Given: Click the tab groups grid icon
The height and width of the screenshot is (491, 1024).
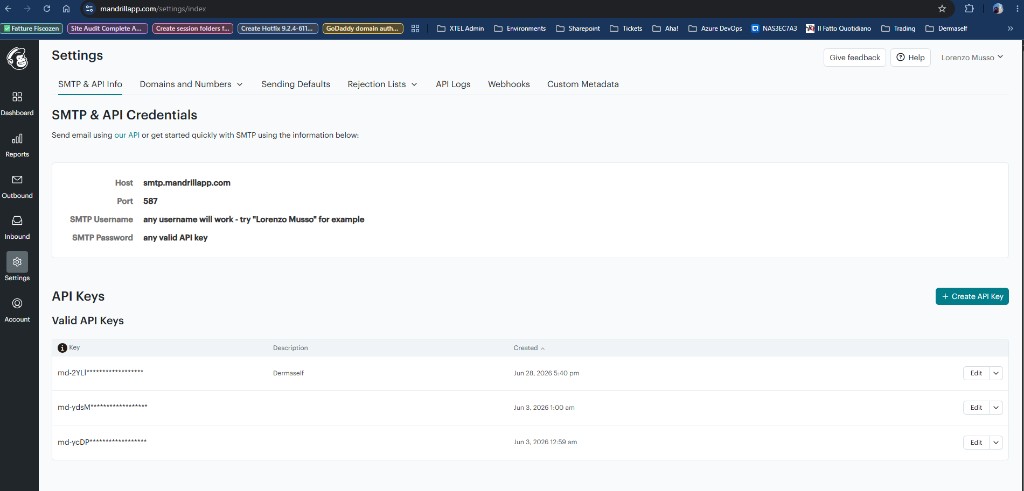Looking at the screenshot, I should (x=415, y=28).
